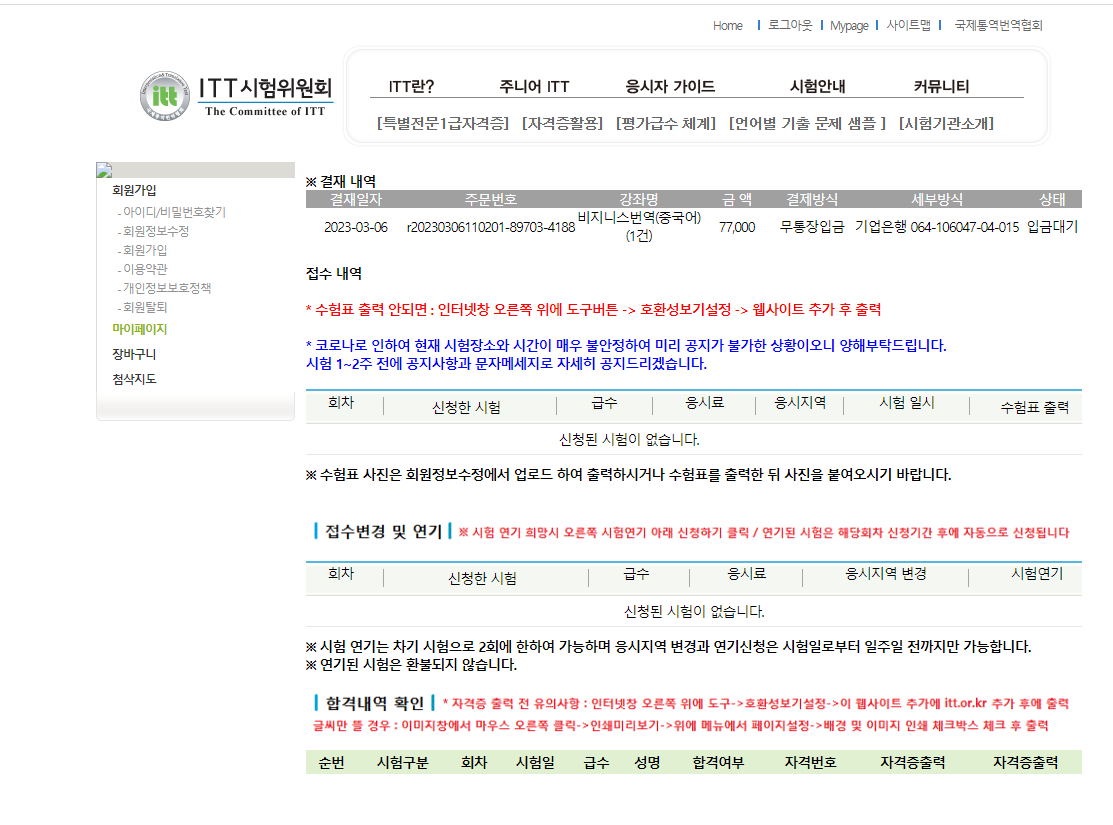1113x825 pixels.
Task: Open the ITT란? menu
Action: click(411, 87)
